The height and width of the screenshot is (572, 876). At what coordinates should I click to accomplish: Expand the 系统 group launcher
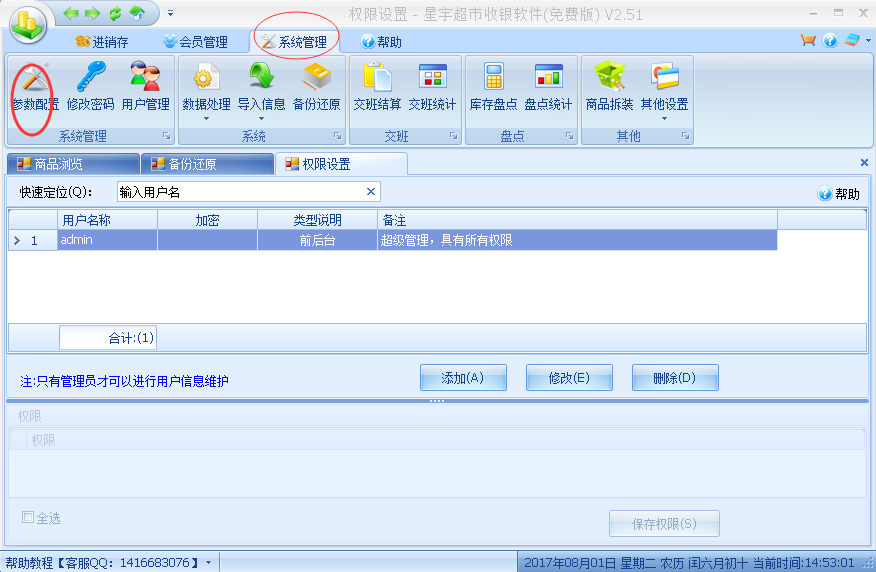coord(337,136)
